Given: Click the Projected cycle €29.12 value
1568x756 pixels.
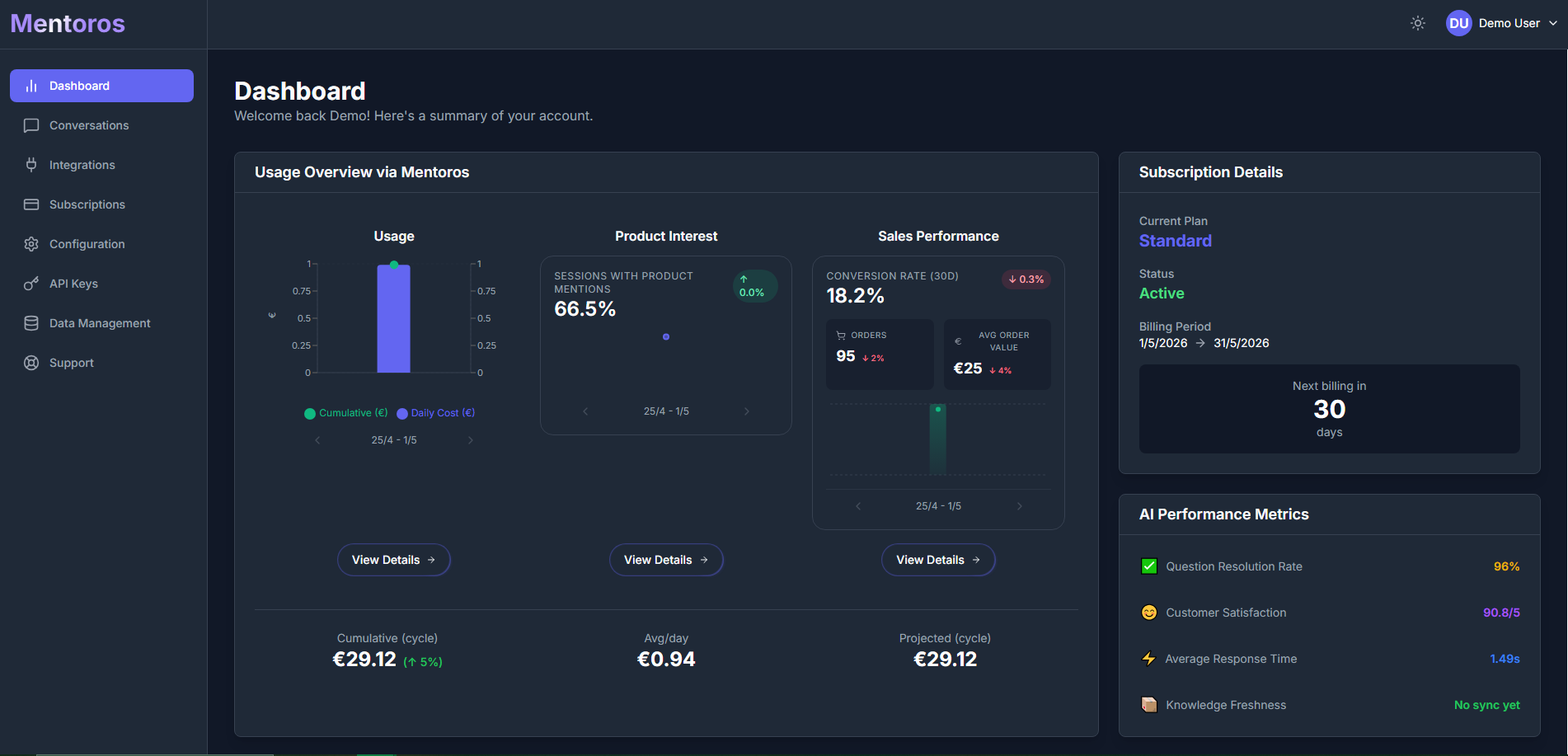Looking at the screenshot, I should 945,660.
